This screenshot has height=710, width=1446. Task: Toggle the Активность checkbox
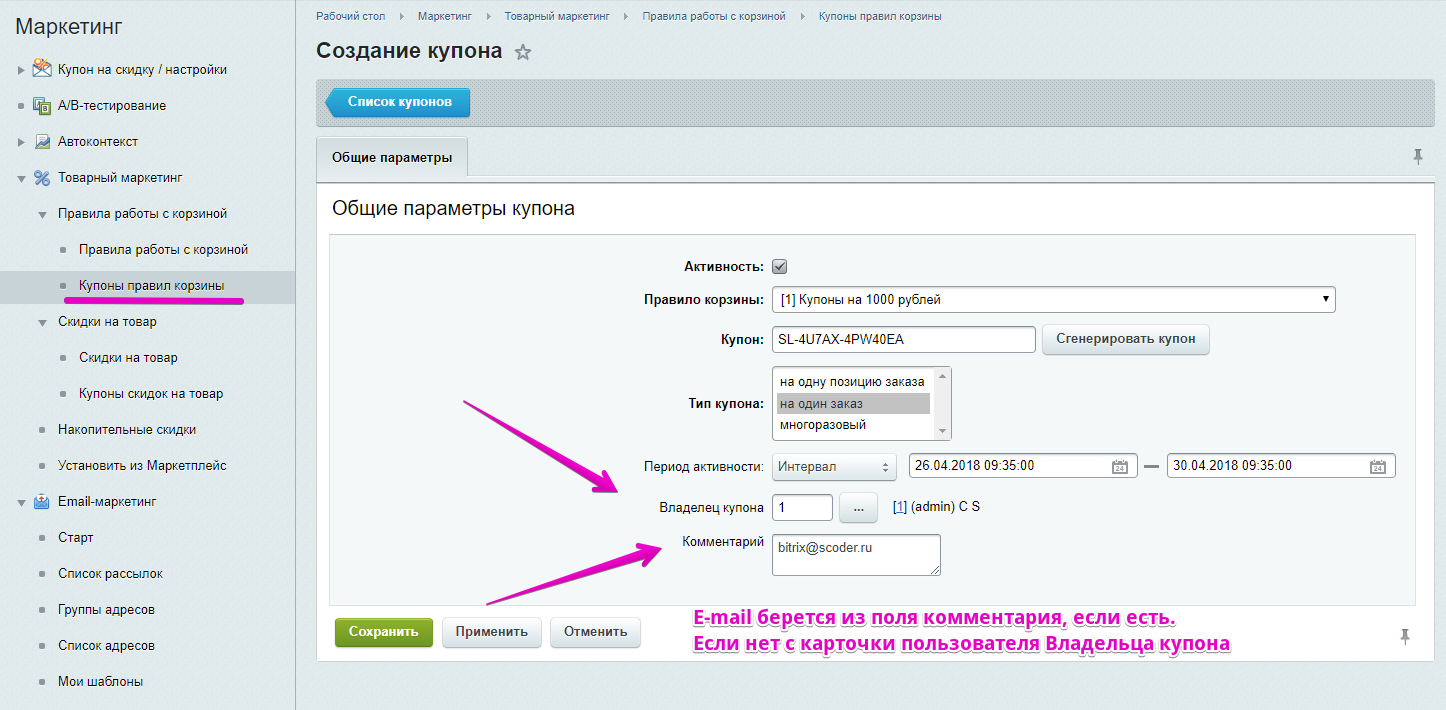(780, 267)
